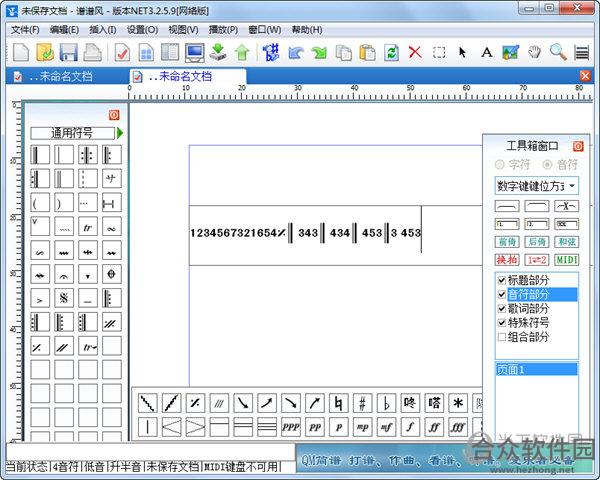Insert the accent mark symbol
The height and width of the screenshot is (480, 600).
click(40, 297)
